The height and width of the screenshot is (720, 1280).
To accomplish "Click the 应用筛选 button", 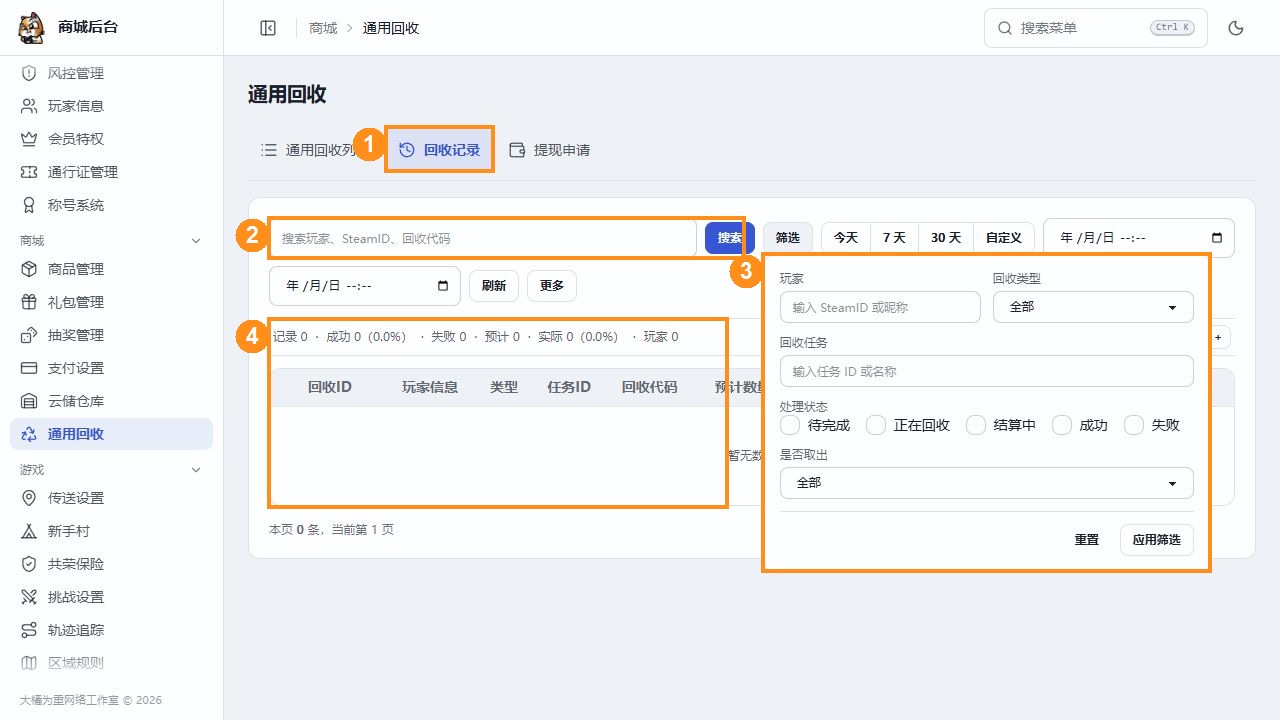I will [1156, 540].
